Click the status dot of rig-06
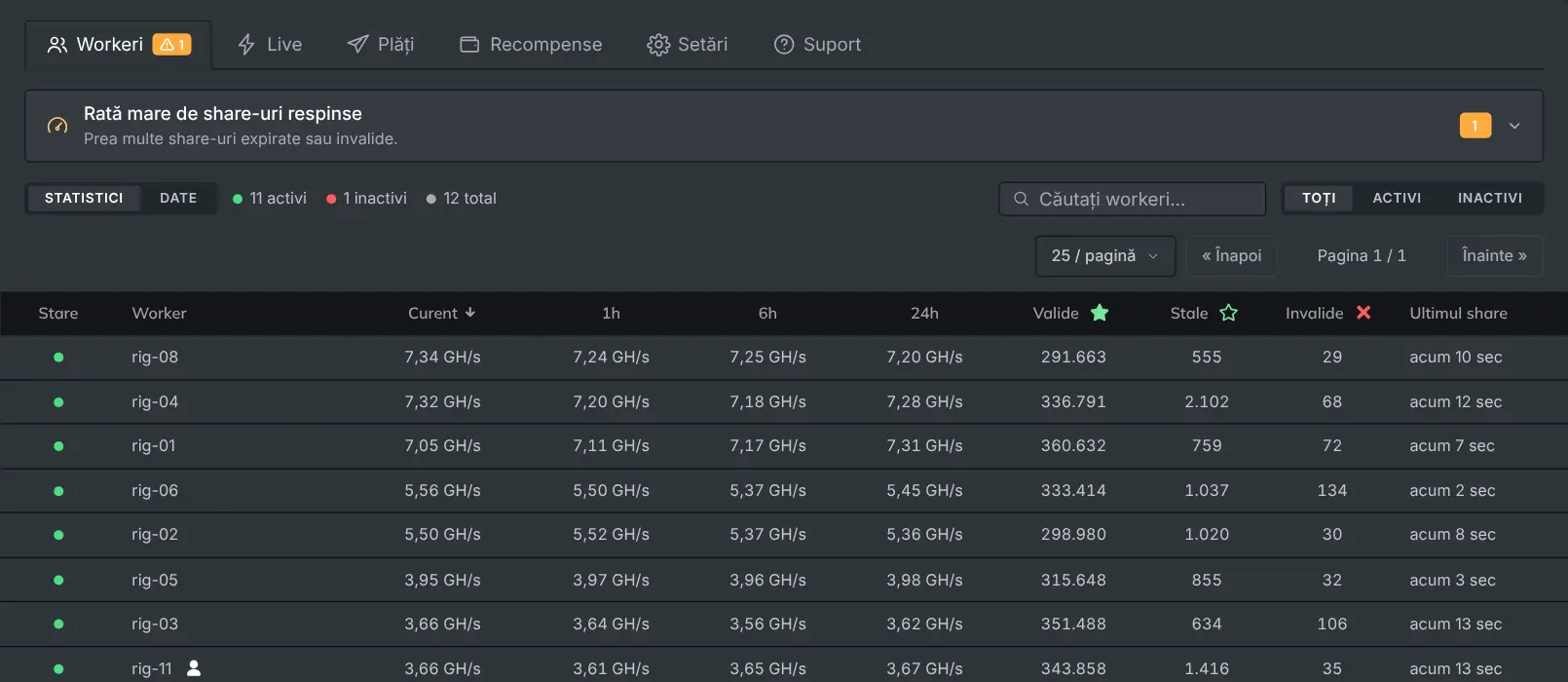 (58, 491)
